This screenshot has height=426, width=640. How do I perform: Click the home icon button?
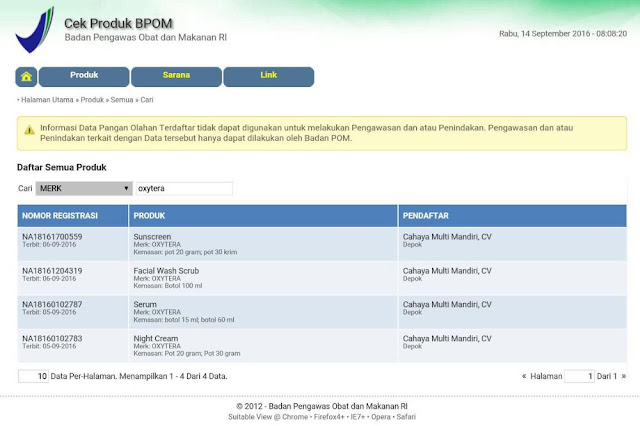26,77
